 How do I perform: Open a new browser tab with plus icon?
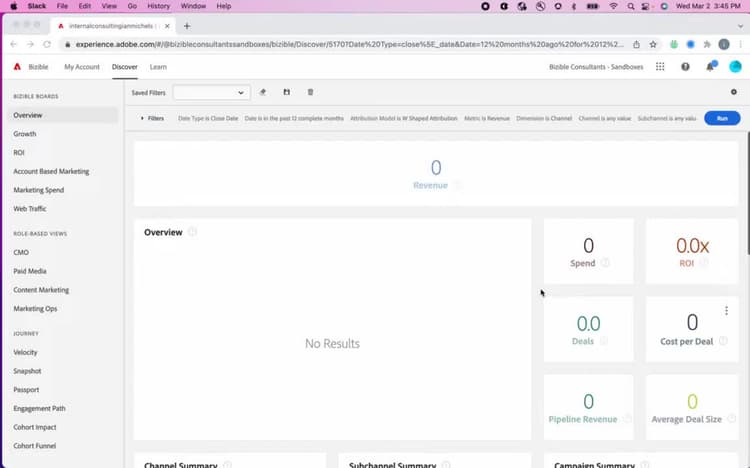[187, 26]
